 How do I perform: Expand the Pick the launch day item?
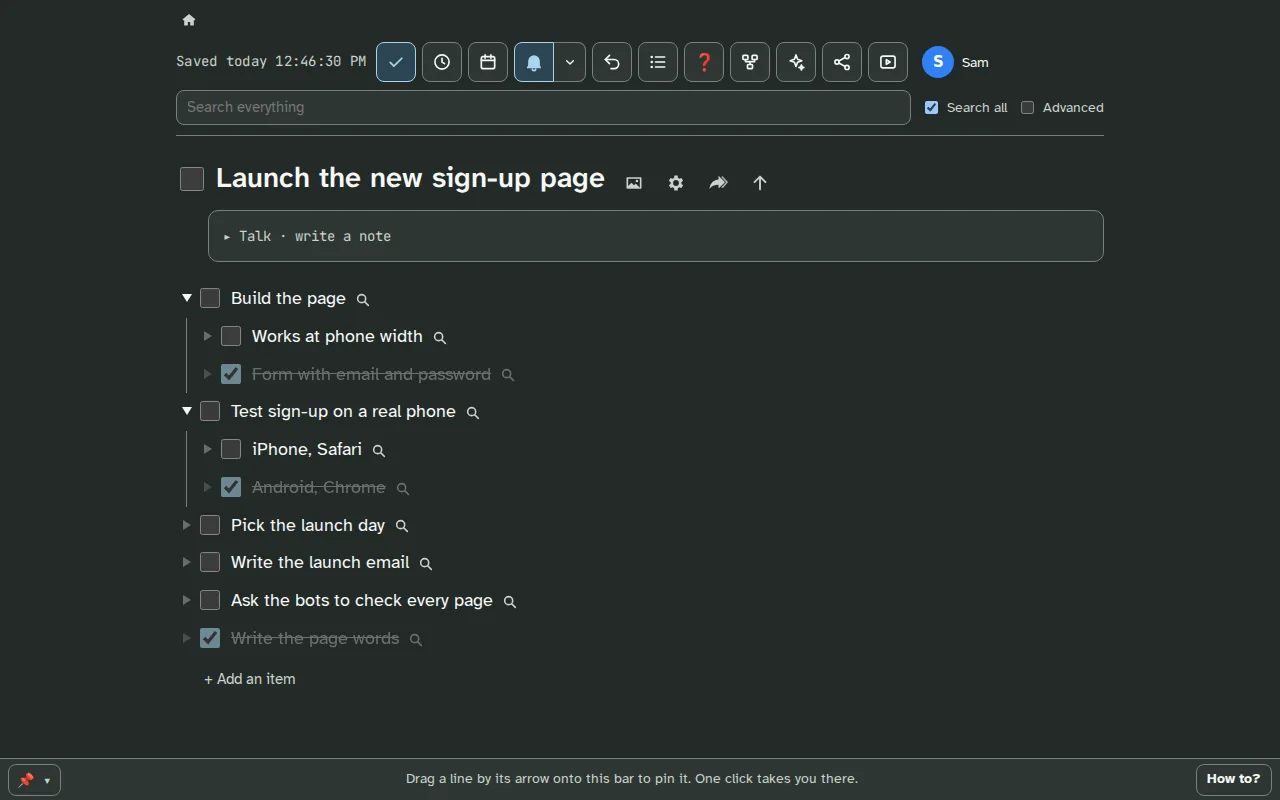pos(187,525)
